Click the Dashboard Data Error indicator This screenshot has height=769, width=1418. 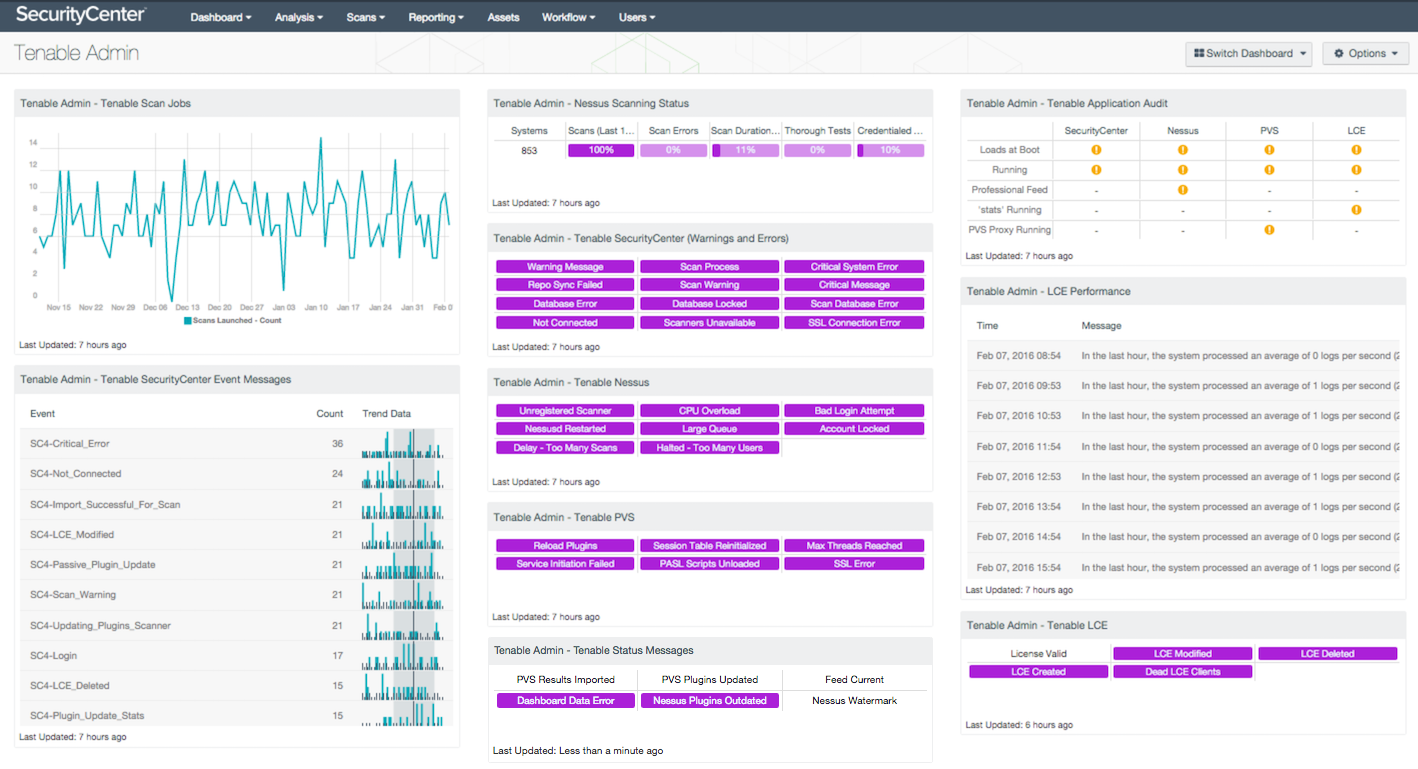click(565, 701)
